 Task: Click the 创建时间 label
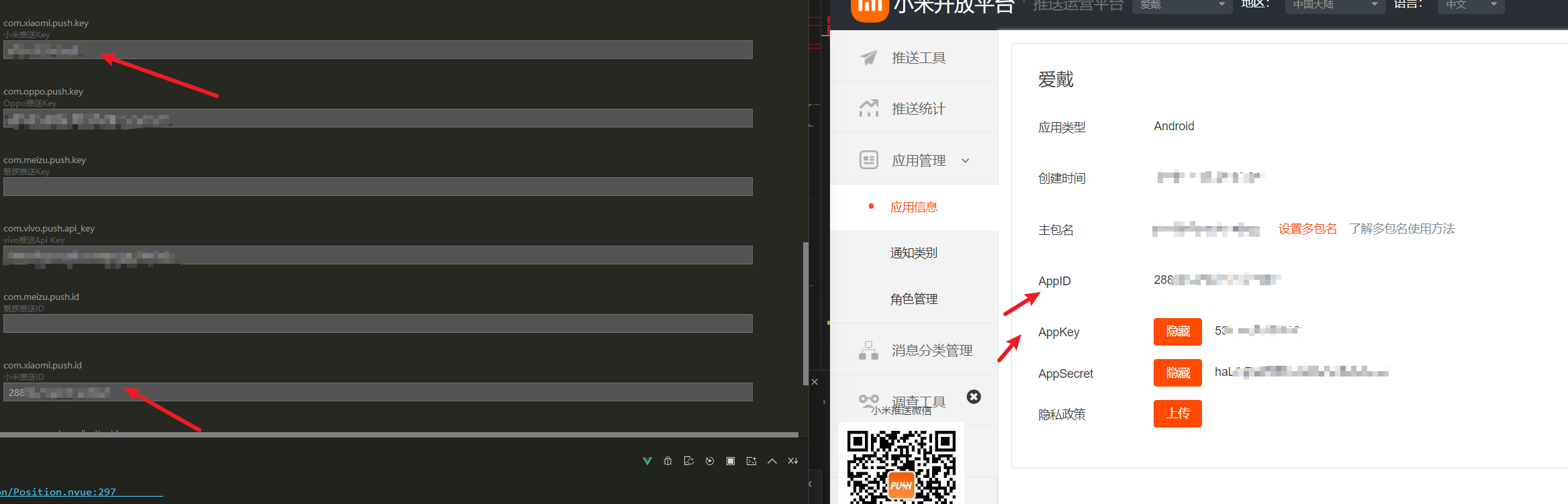(1062, 179)
